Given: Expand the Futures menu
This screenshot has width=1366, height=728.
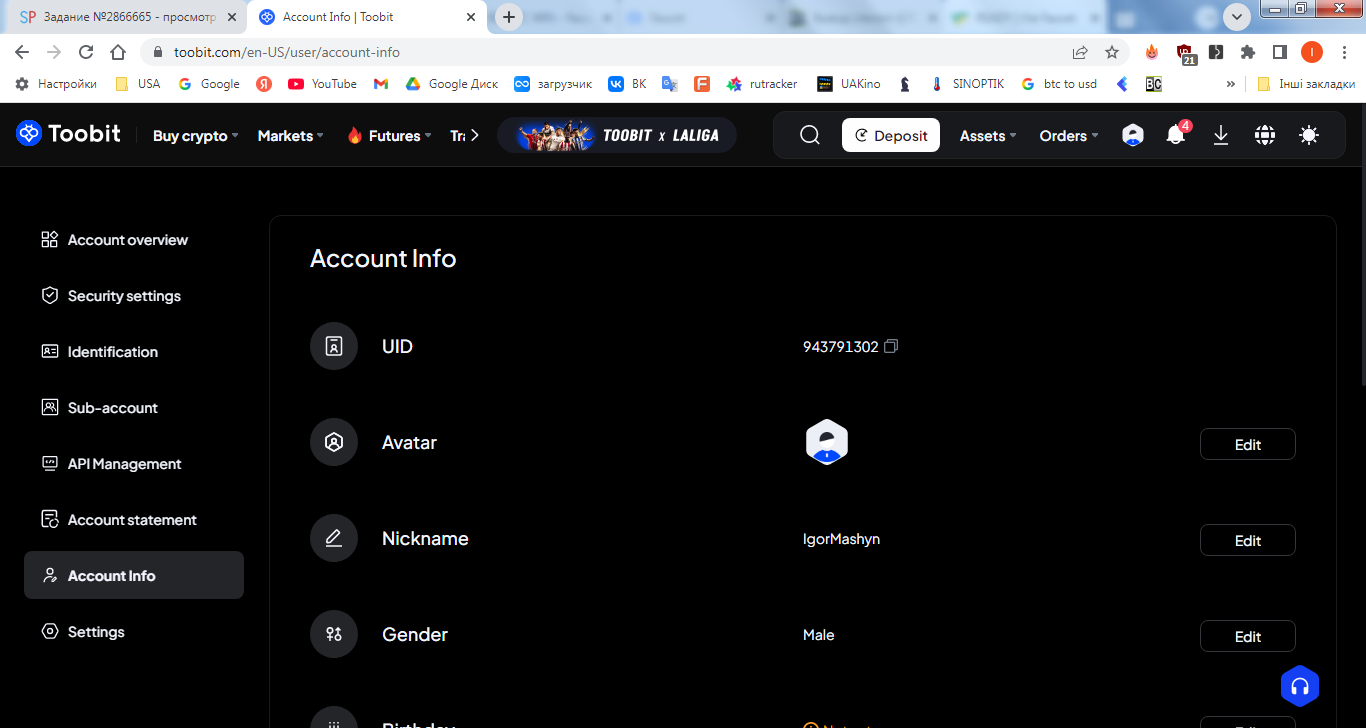Looking at the screenshot, I should 389,136.
